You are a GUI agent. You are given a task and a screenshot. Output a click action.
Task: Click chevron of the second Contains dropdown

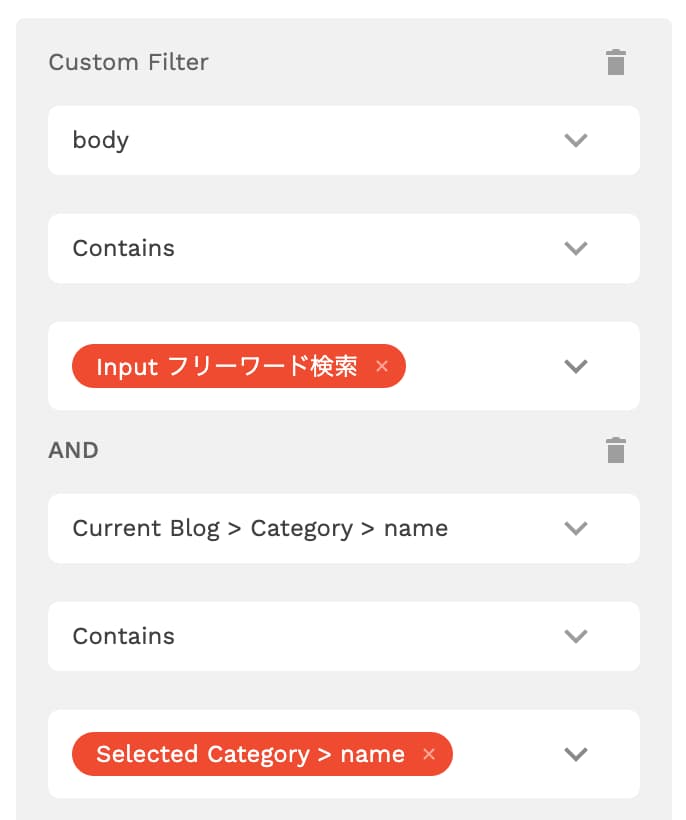[576, 636]
